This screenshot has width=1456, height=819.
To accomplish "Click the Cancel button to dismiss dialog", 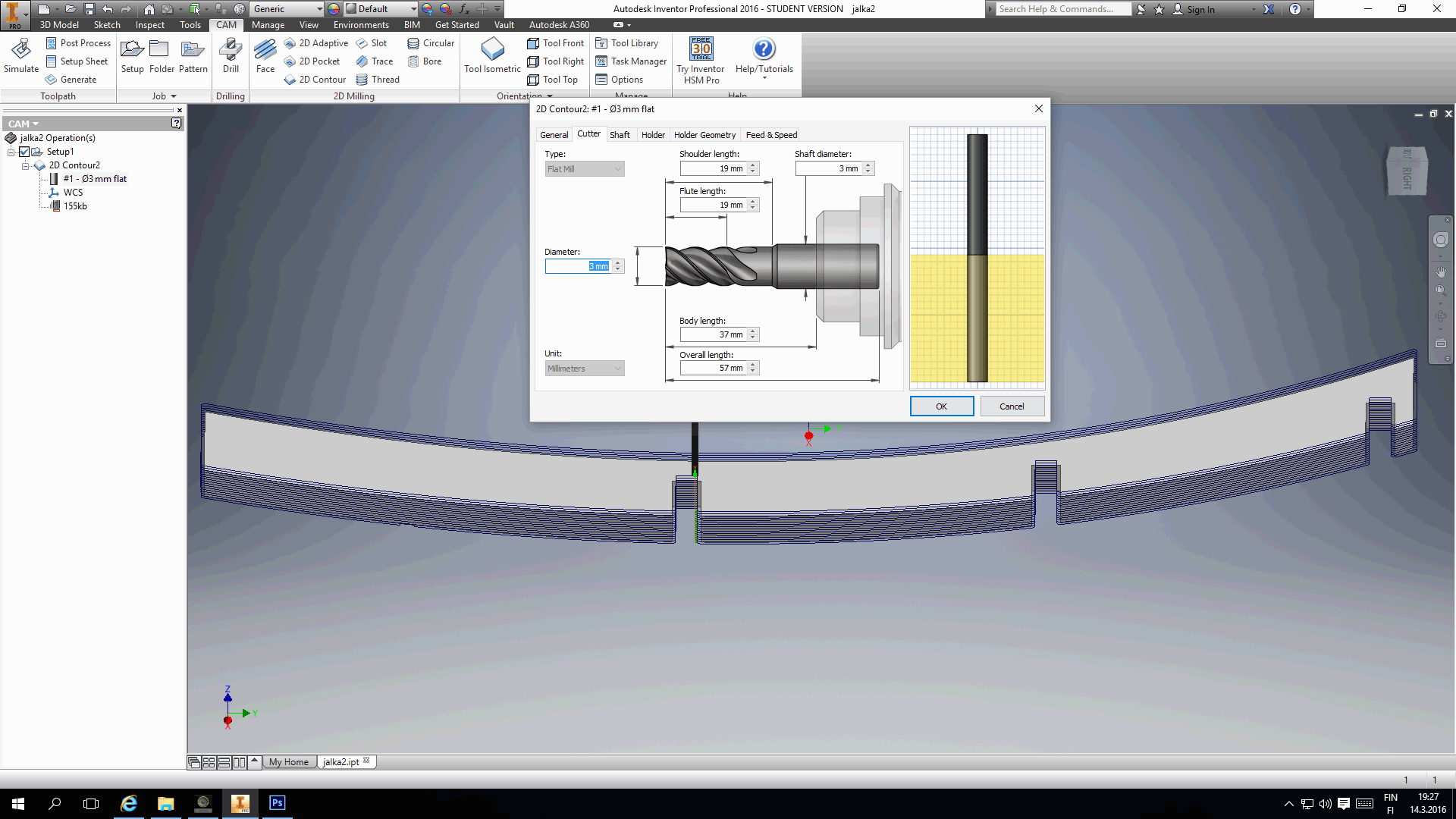I will point(1011,405).
